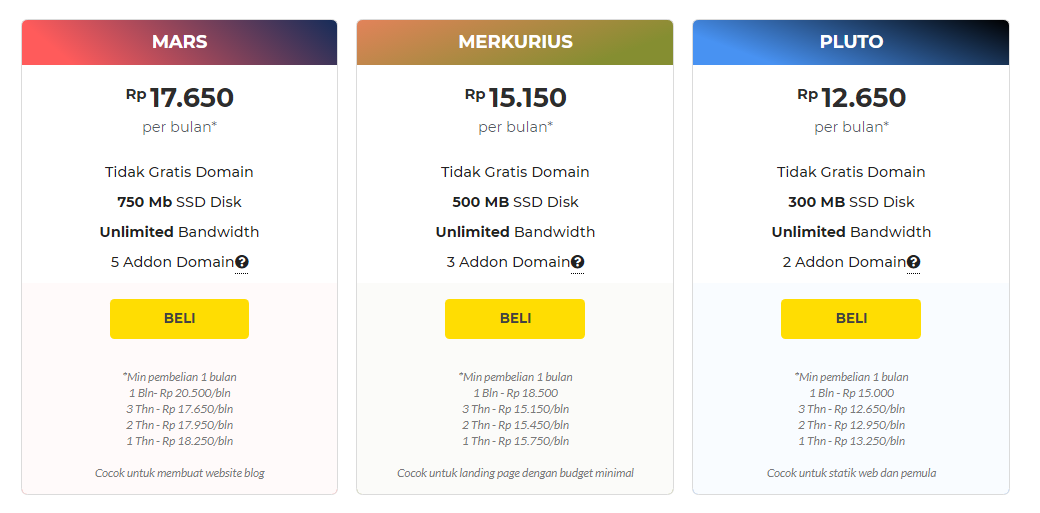Image resolution: width=1040 pixels, height=513 pixels.
Task: Click the 750 Mb SSD Disk text
Action: [x=179, y=202]
